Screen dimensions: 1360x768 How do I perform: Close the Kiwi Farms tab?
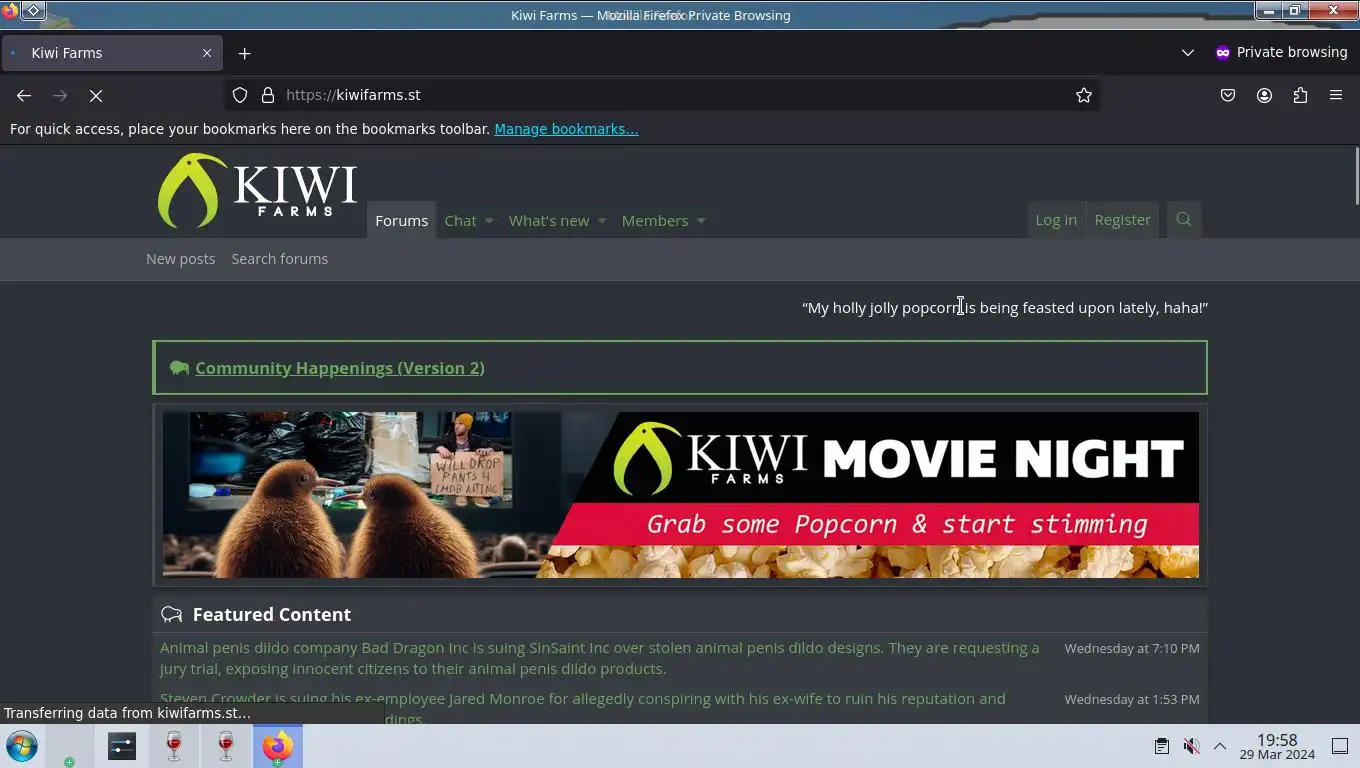pyautogui.click(x=207, y=53)
